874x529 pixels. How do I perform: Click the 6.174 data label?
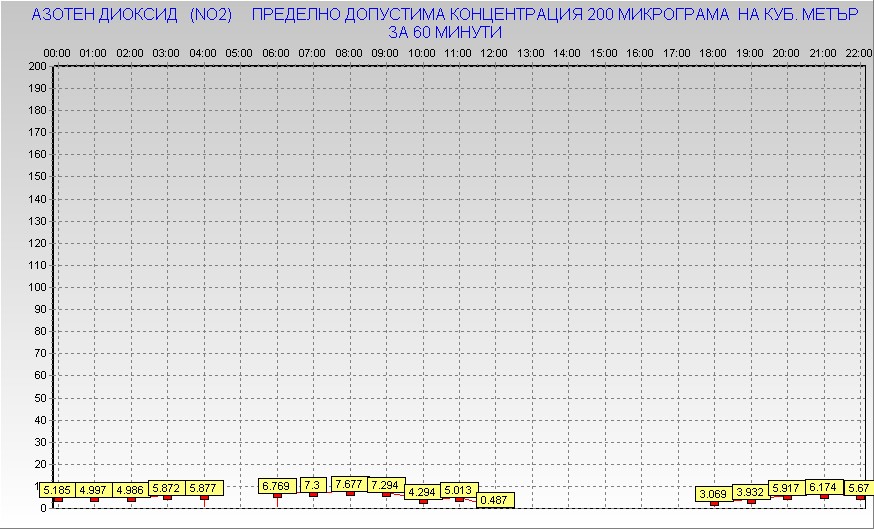pyautogui.click(x=824, y=487)
